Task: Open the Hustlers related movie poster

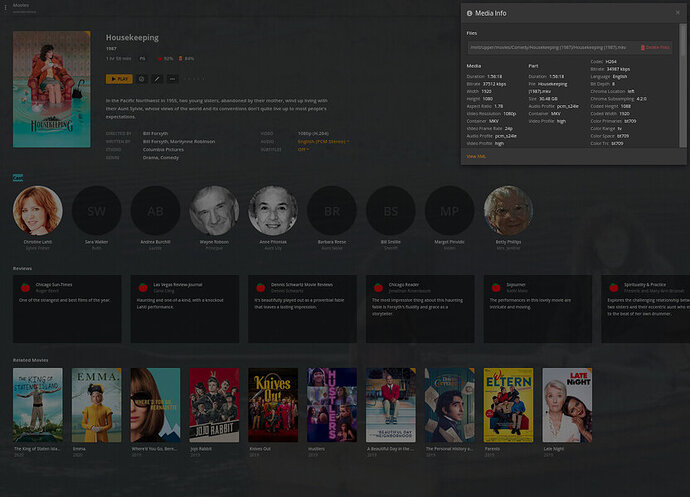Action: point(332,405)
